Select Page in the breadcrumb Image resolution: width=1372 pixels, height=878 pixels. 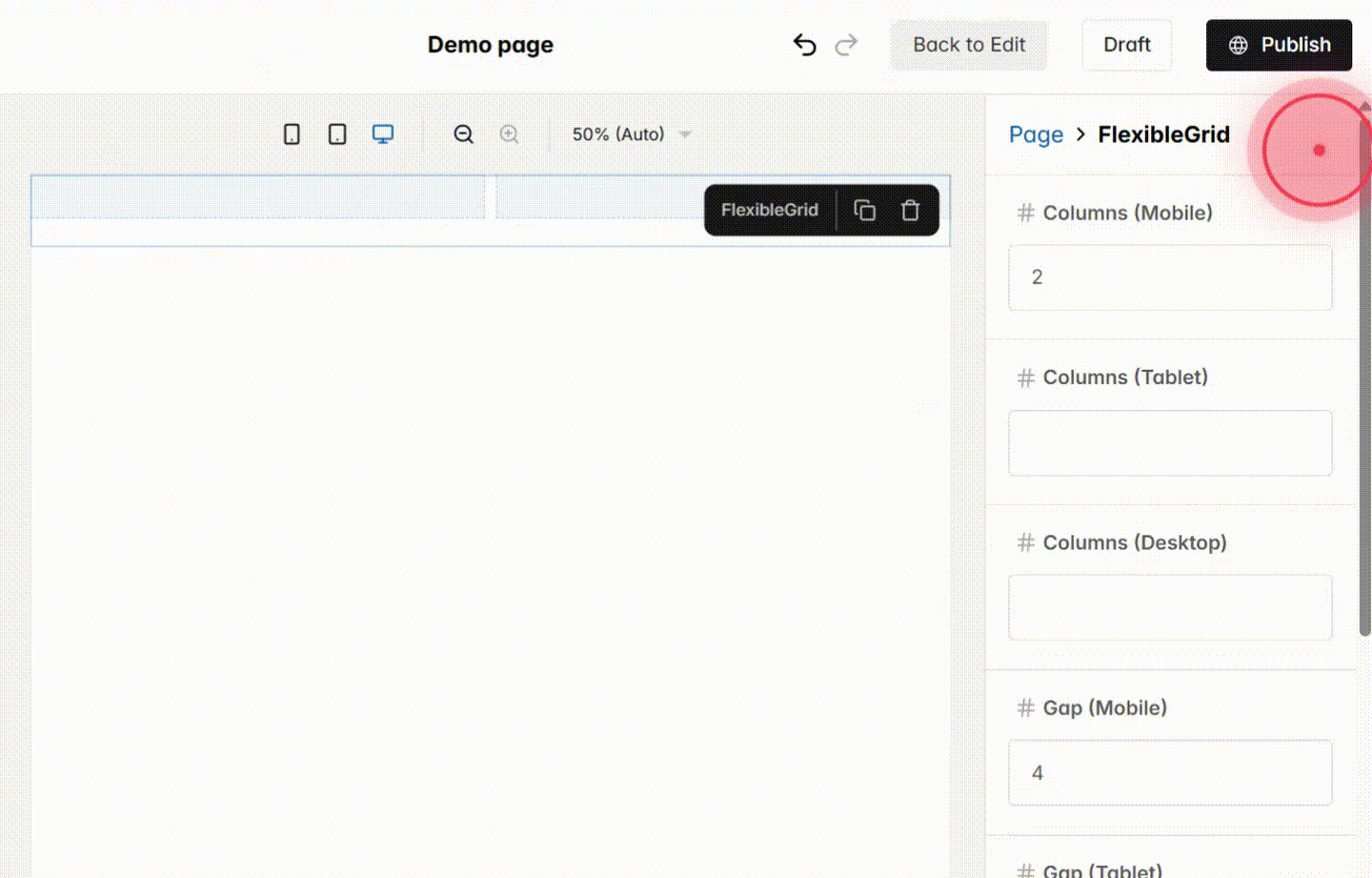tap(1036, 134)
